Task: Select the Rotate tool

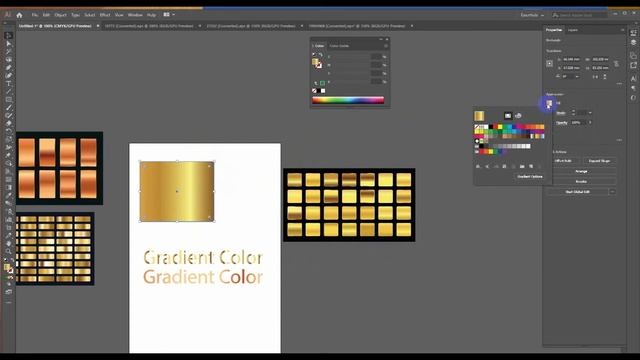Action: coord(8,131)
